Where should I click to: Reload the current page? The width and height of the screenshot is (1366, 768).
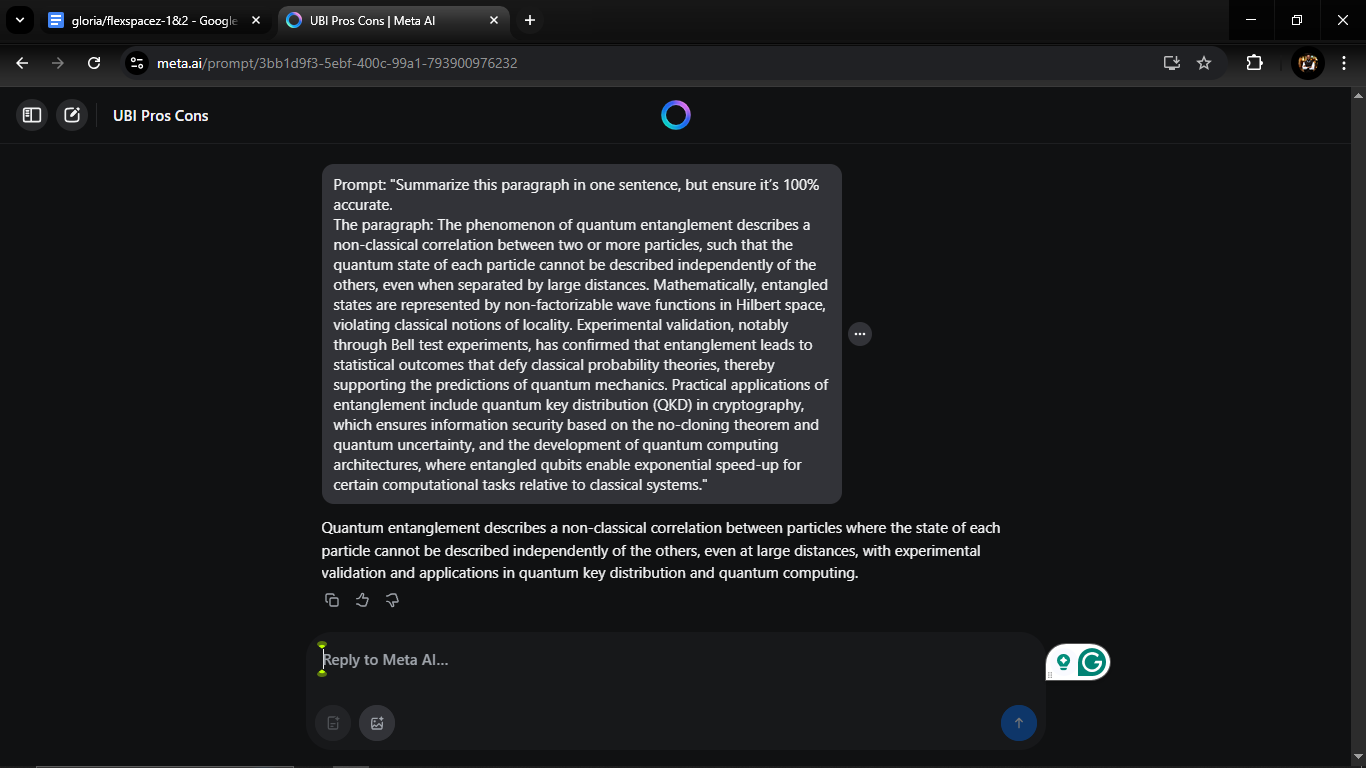click(94, 63)
